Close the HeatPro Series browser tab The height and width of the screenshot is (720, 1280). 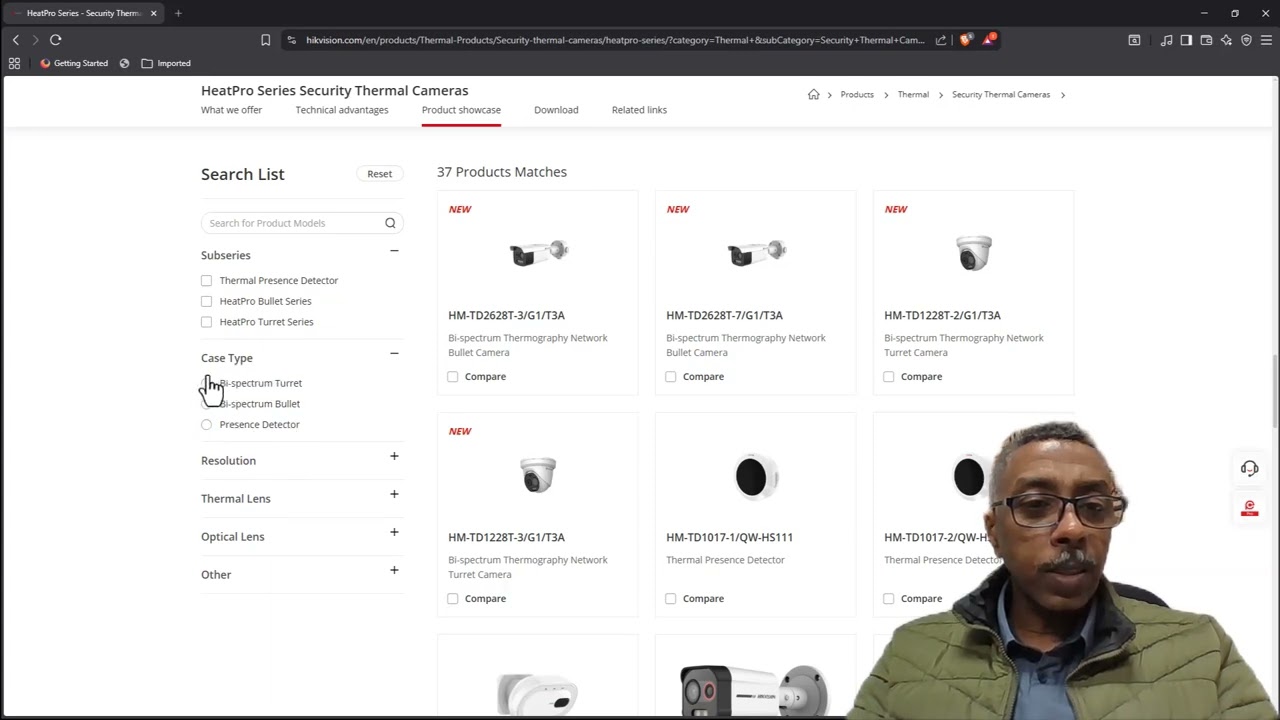[x=153, y=13]
